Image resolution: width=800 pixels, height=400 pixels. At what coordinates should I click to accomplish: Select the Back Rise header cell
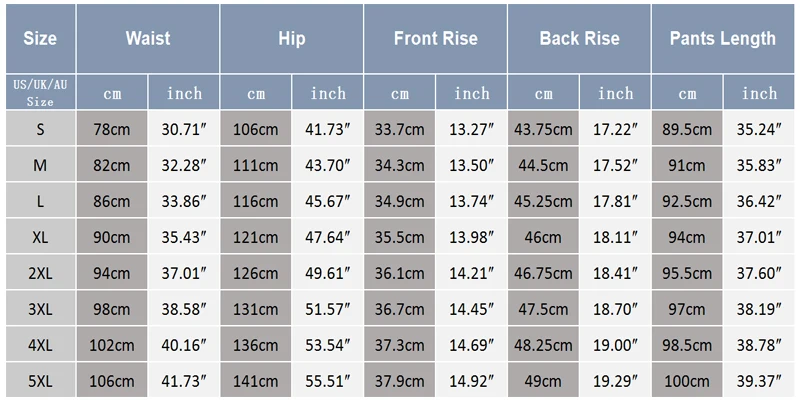(x=580, y=38)
